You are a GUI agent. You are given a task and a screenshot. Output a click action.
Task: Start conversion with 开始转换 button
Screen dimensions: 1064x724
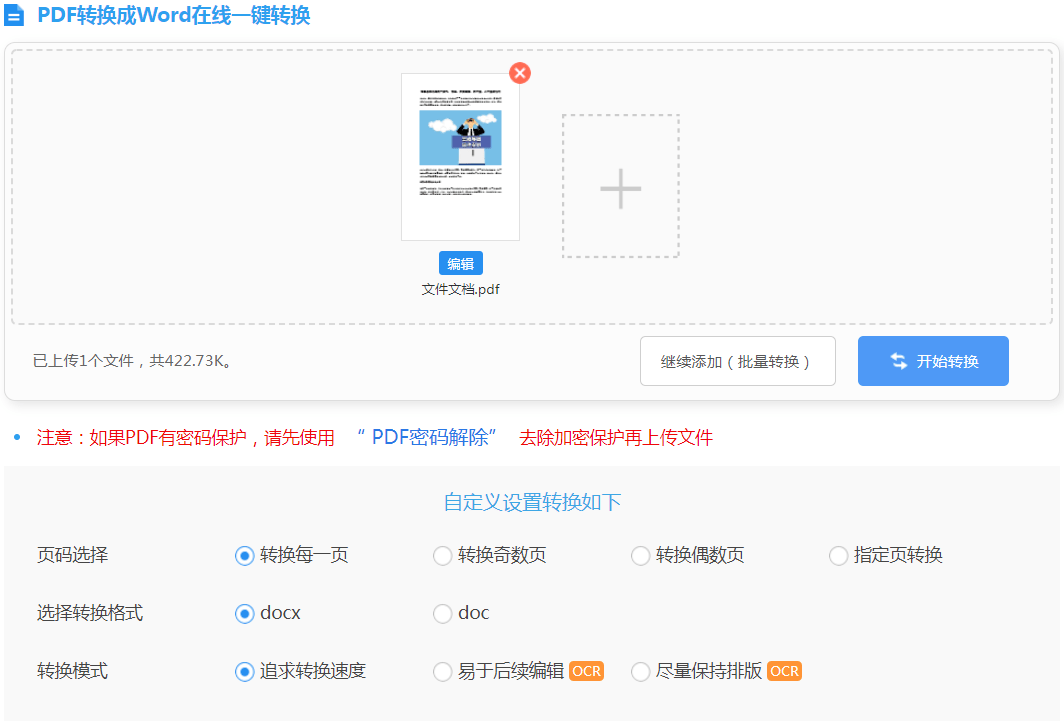933,361
